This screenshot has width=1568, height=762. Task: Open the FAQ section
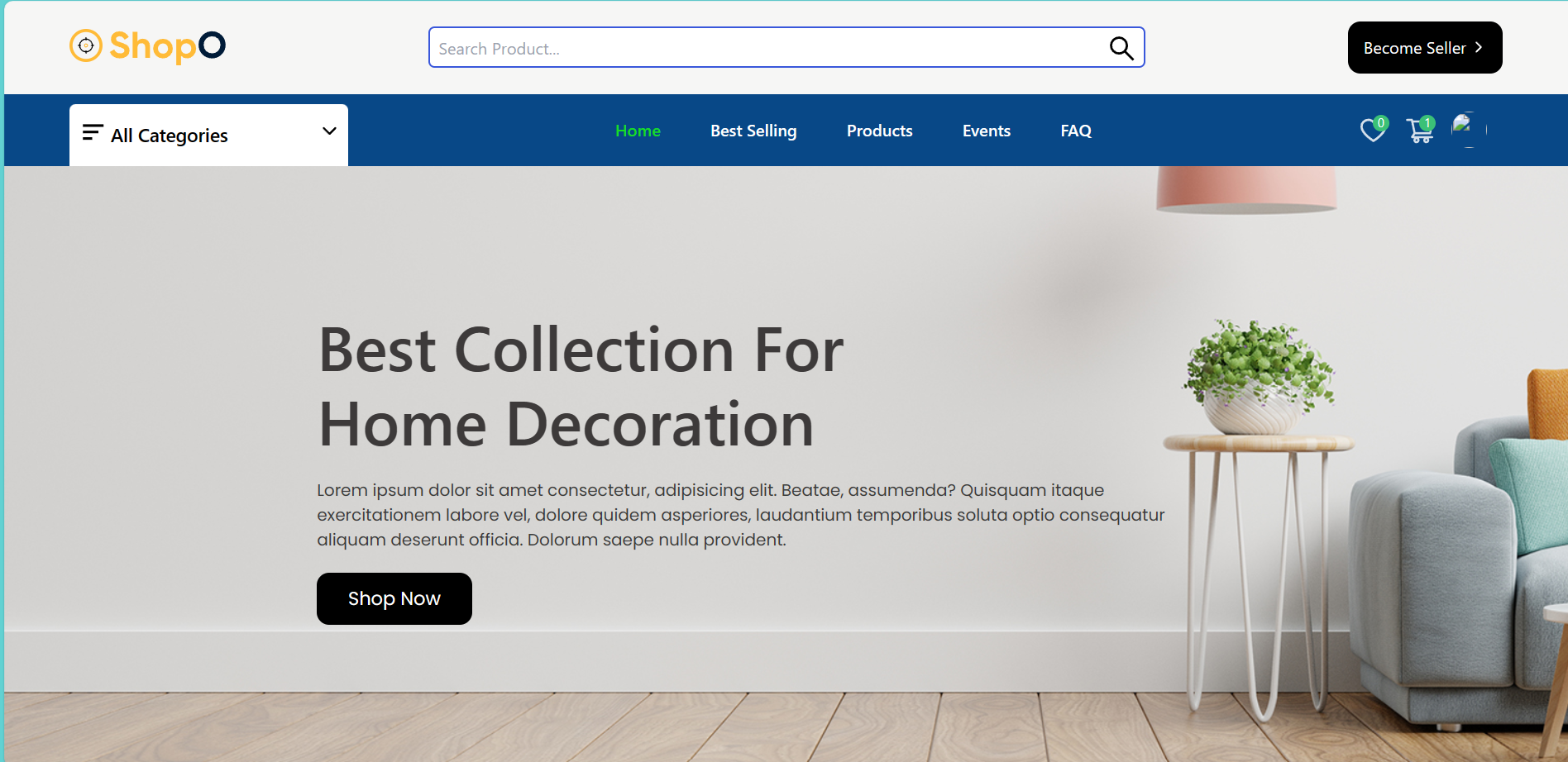coord(1076,131)
